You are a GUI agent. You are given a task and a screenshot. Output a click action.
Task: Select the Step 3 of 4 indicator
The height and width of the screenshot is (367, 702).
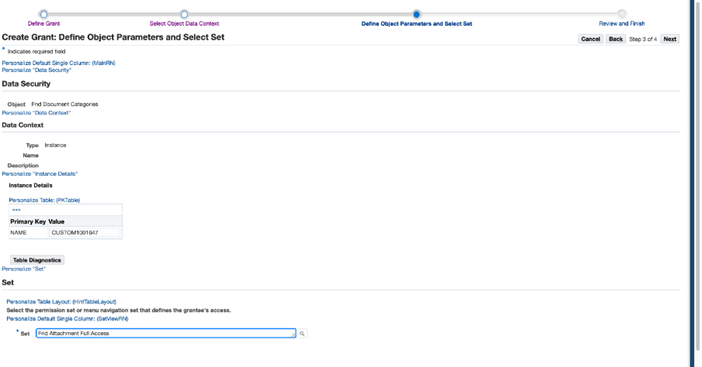coord(643,39)
